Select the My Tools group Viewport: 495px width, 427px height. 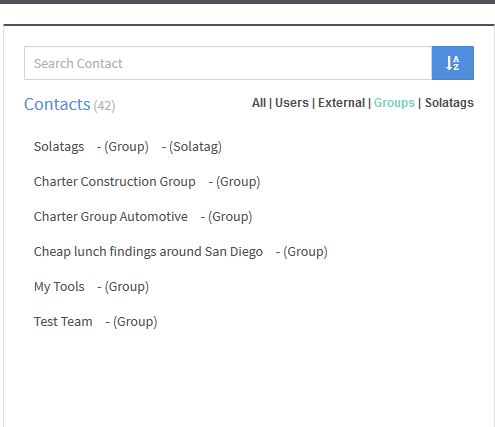pos(59,287)
